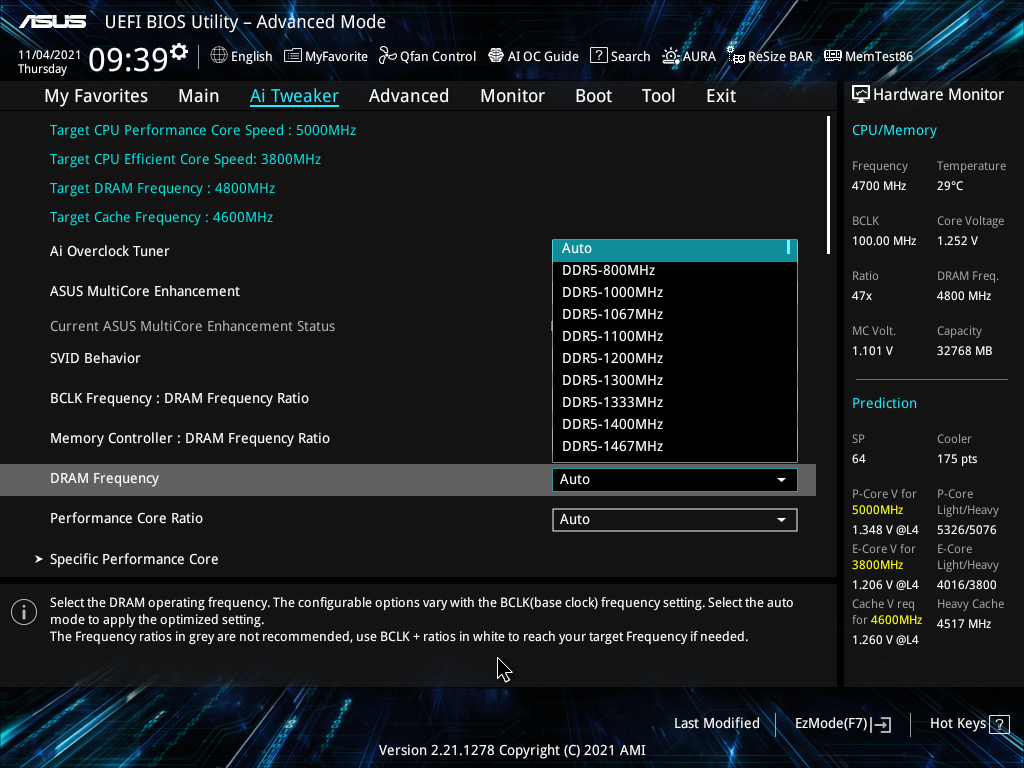Click the Ai Overclock Tuner setting
1024x768 pixels.
coord(110,251)
